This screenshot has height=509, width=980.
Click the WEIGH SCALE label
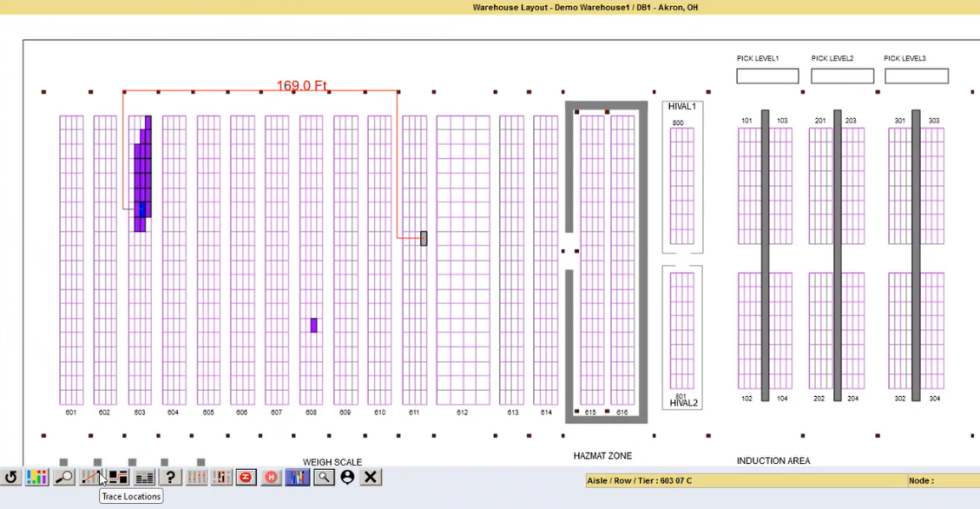tap(332, 462)
